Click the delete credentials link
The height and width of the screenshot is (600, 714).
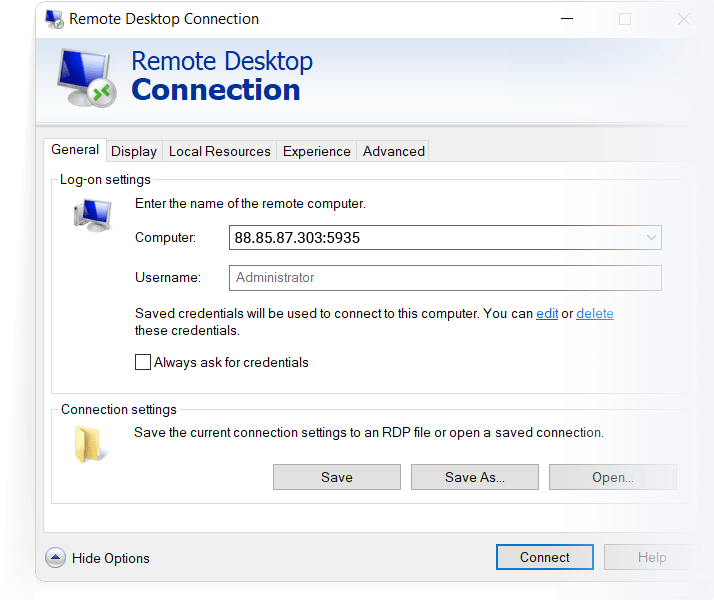(595, 314)
